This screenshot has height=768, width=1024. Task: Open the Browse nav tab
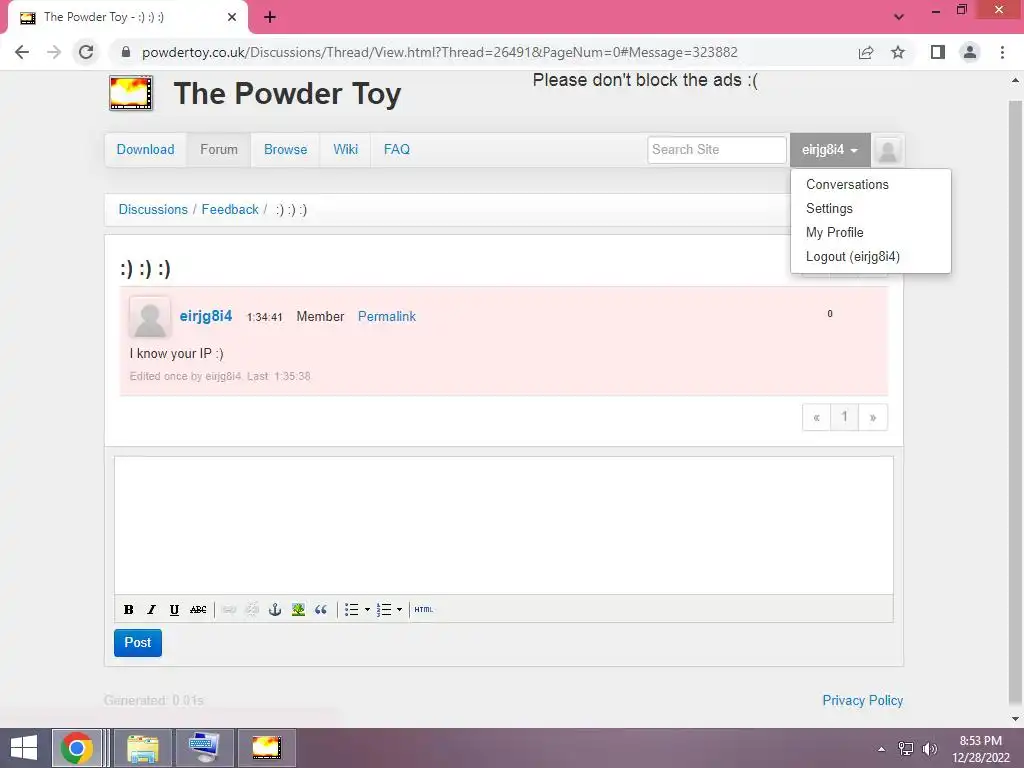pyautogui.click(x=285, y=150)
